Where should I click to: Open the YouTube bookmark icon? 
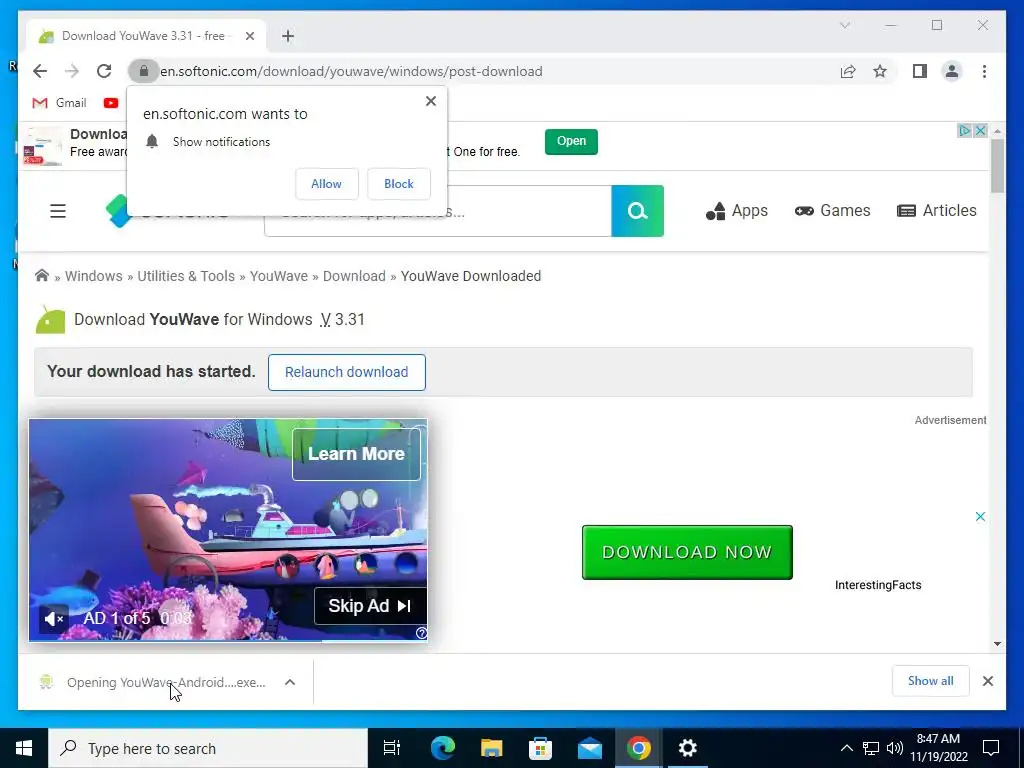(x=111, y=103)
